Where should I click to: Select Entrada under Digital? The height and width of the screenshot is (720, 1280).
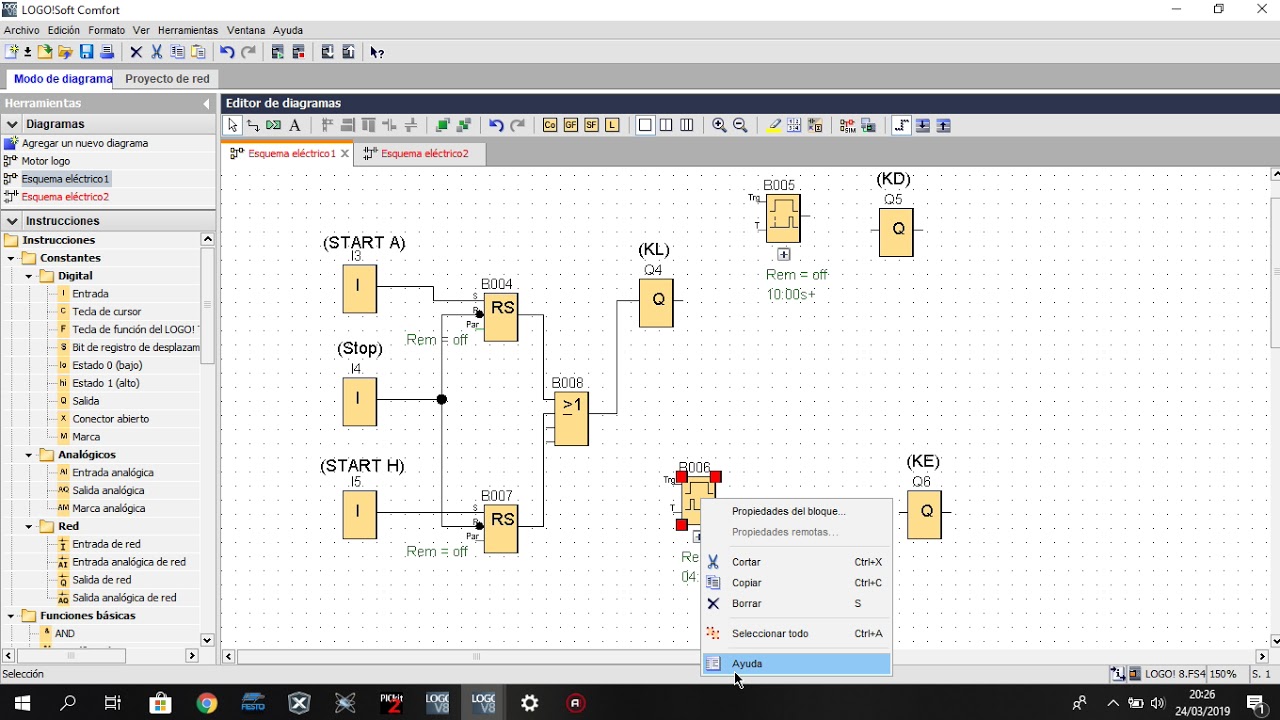[90, 294]
